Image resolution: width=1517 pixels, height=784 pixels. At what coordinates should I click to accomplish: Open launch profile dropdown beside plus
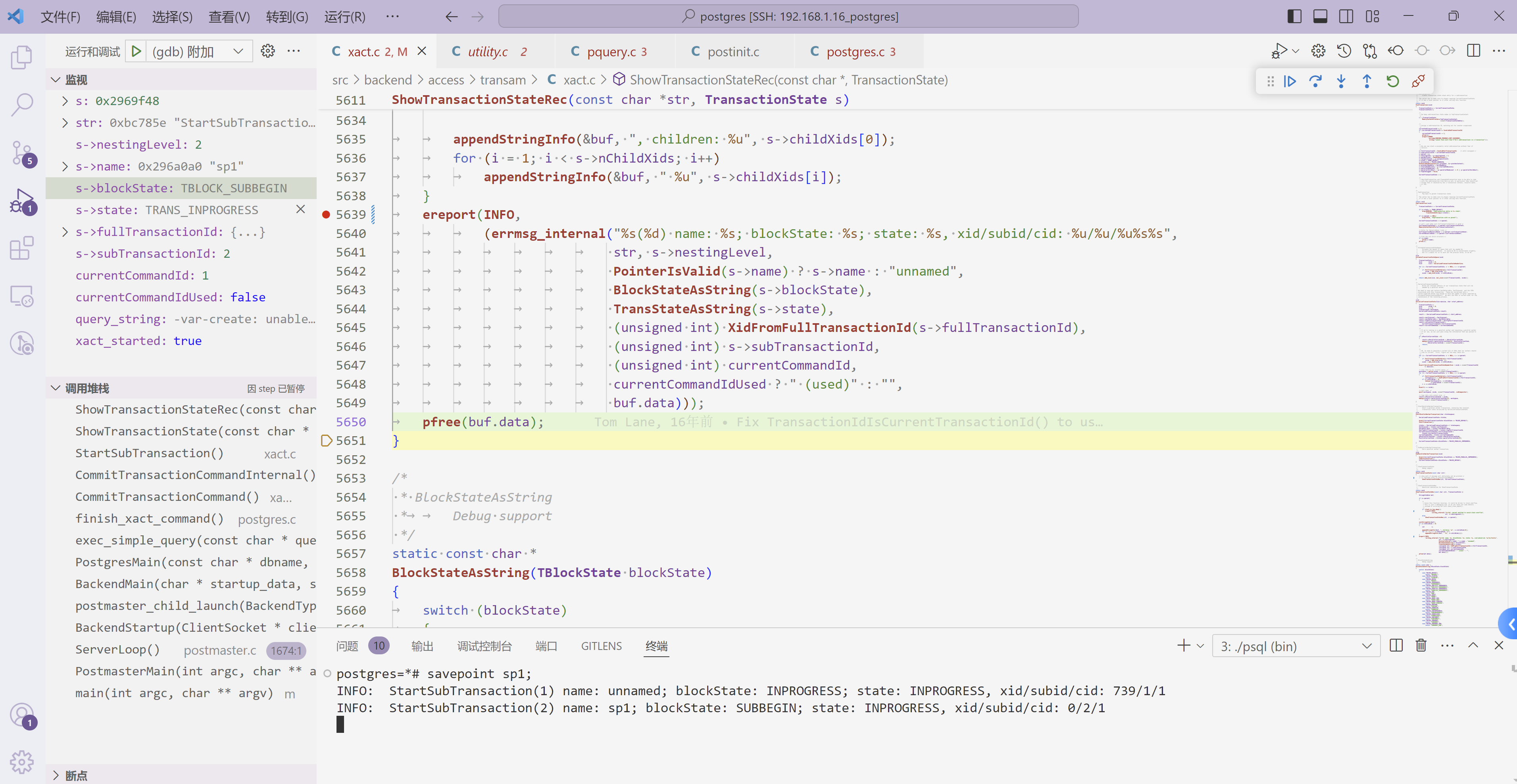coord(1200,646)
